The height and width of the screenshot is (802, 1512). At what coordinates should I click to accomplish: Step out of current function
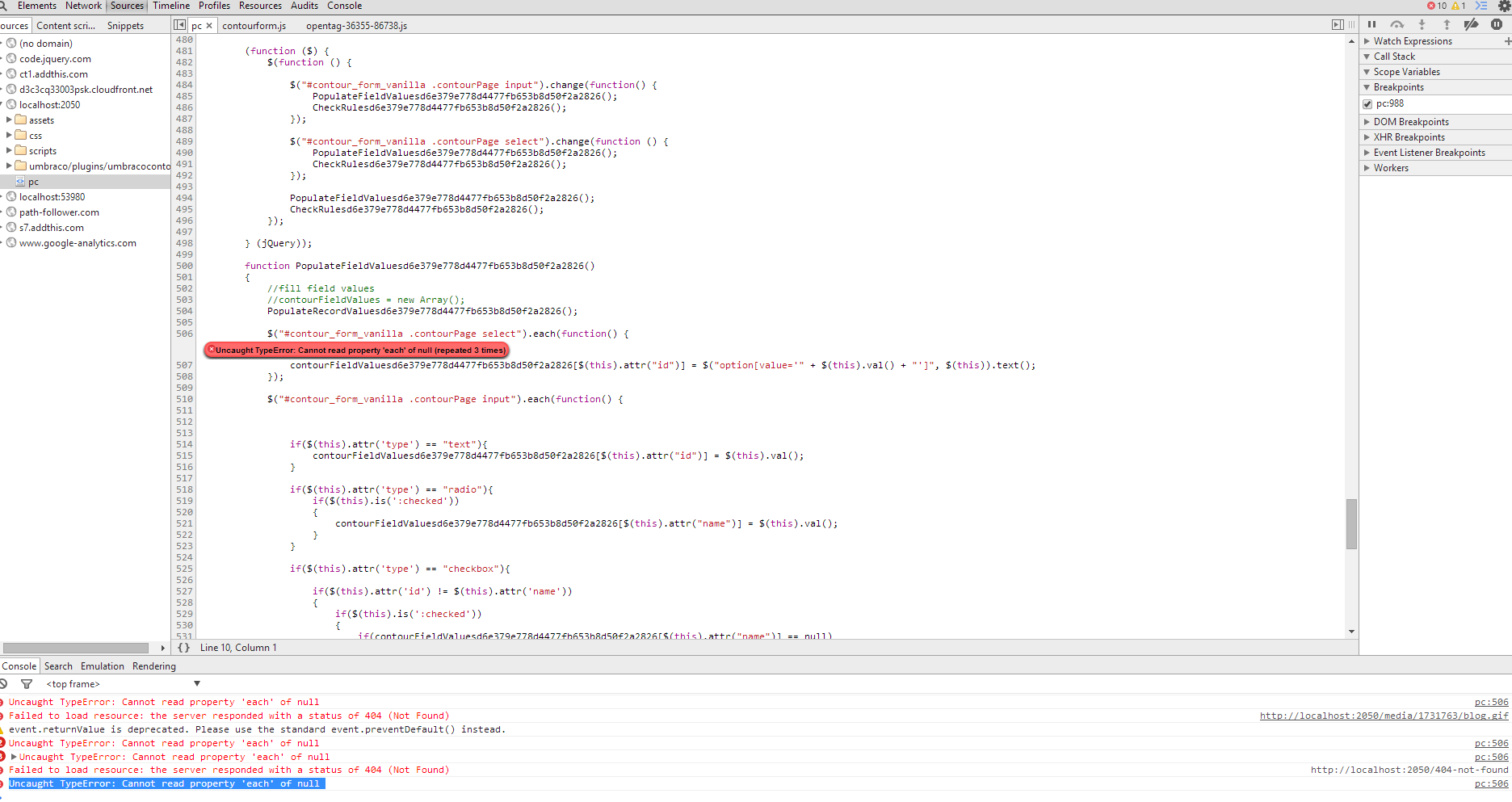pos(1447,25)
